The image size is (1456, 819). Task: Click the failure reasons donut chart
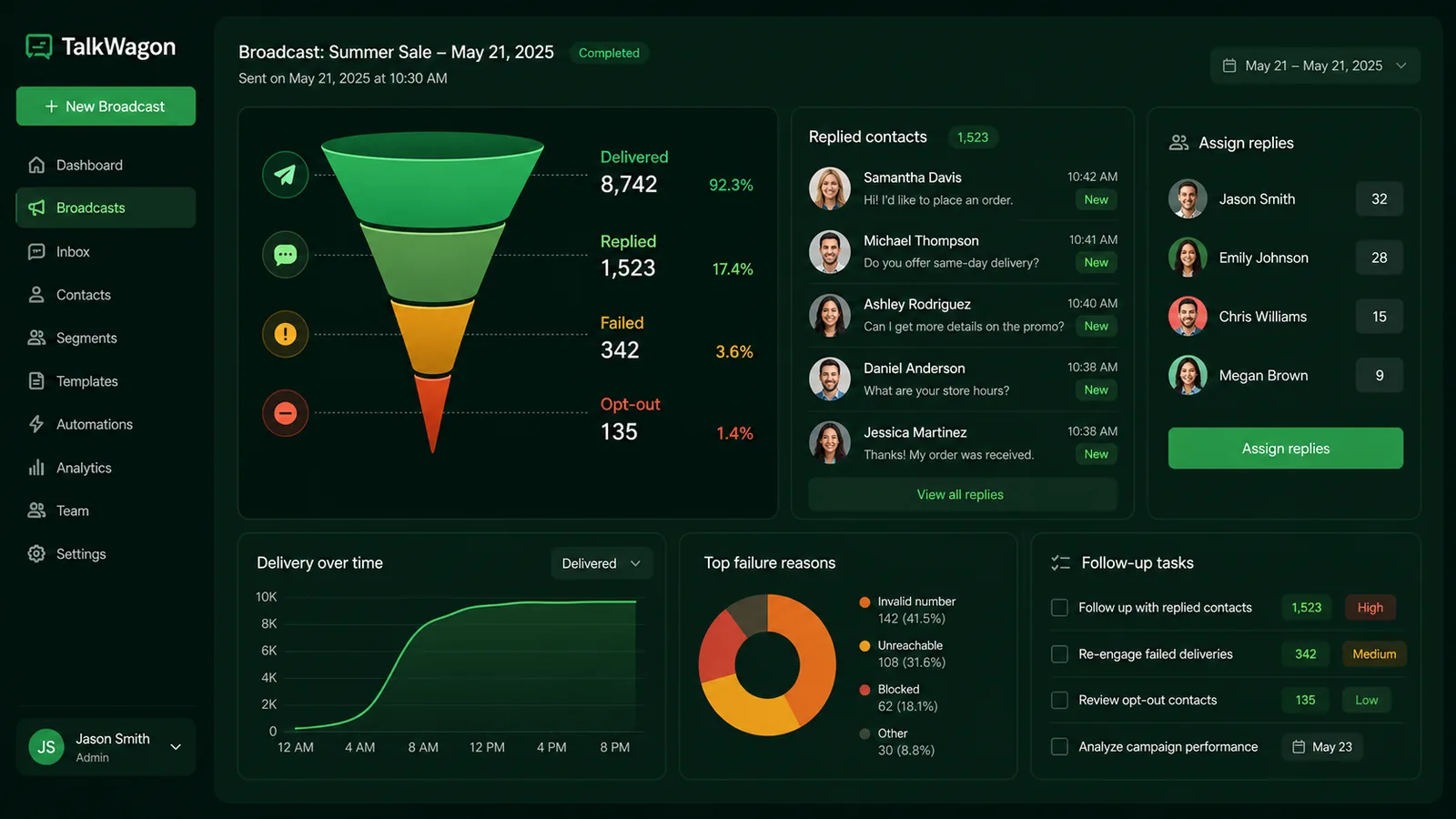767,665
